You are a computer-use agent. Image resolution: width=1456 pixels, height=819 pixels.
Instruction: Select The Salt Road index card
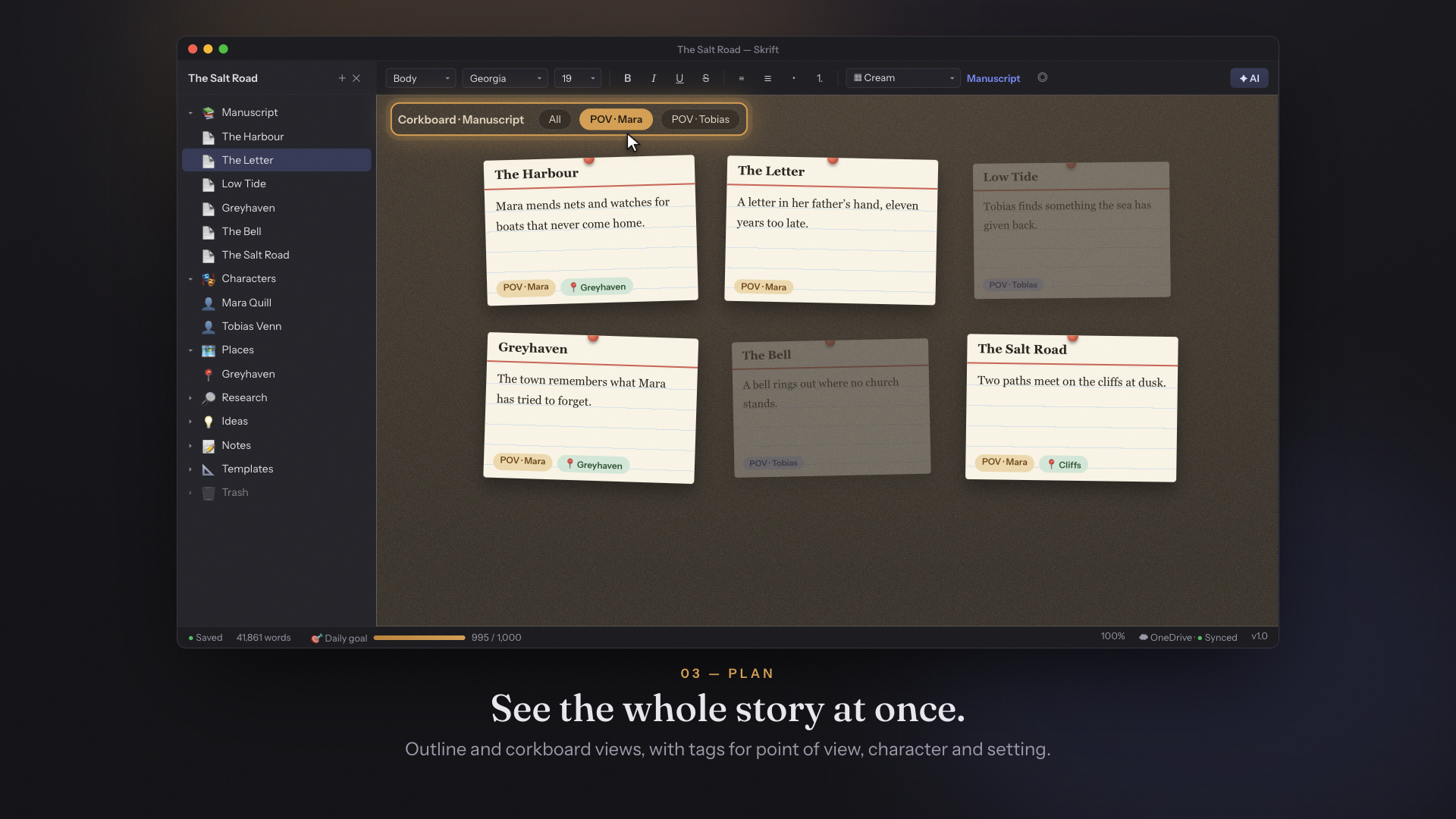point(1071,408)
